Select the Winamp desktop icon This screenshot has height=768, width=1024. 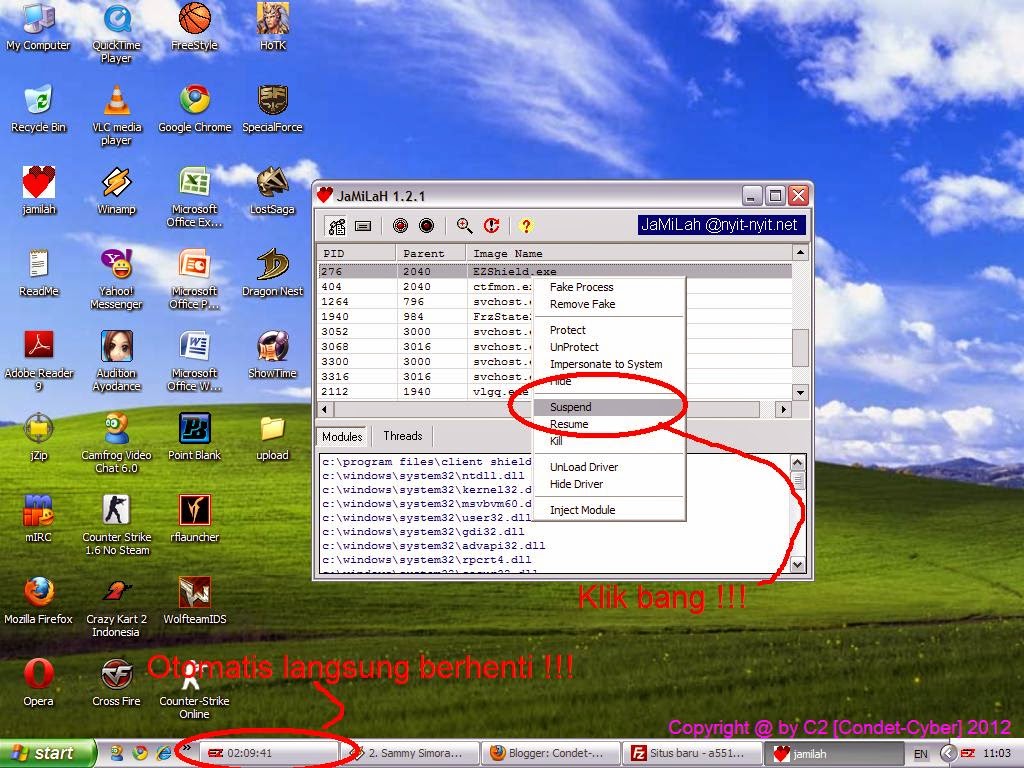pyautogui.click(x=116, y=191)
